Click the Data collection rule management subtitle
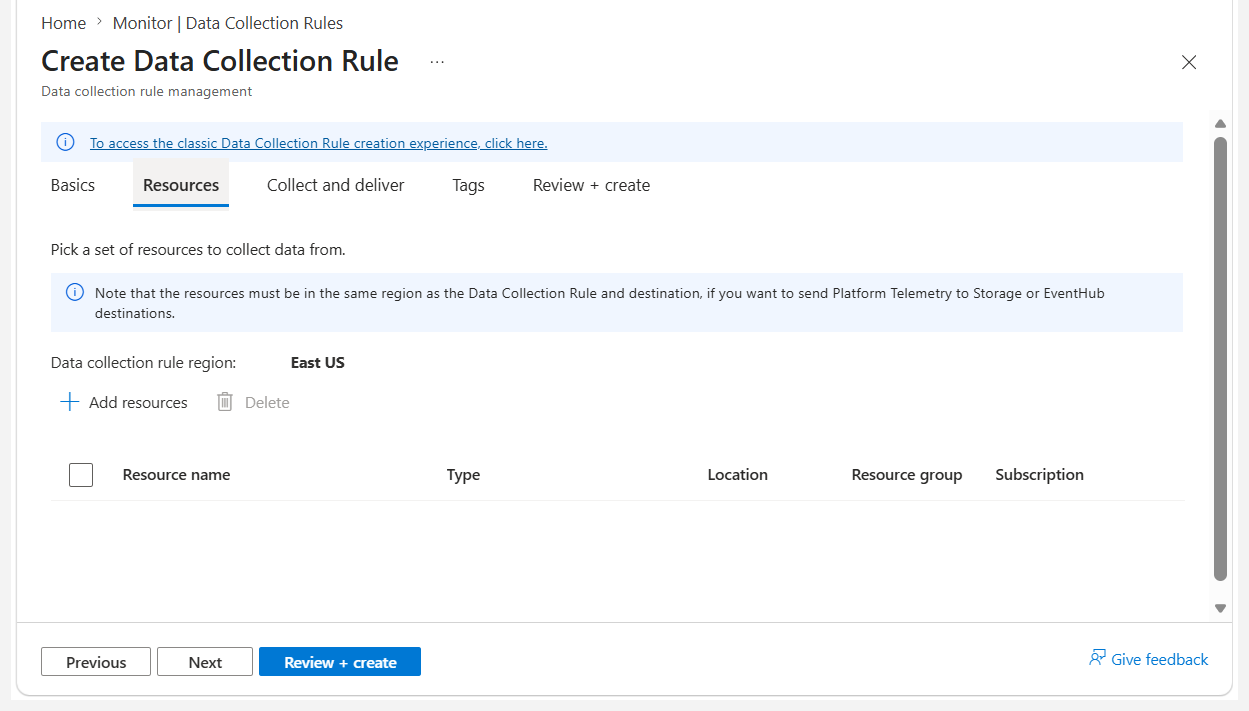This screenshot has height=711, width=1249. tap(146, 91)
